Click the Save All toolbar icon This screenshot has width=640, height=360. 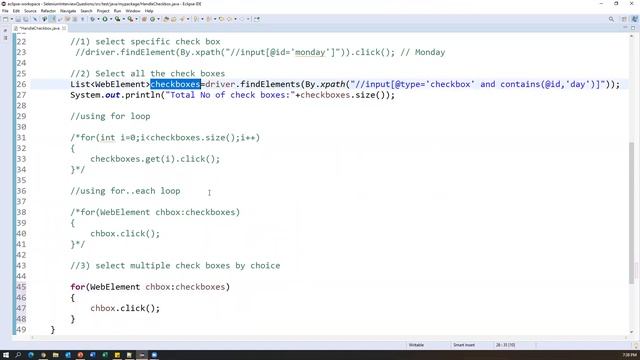(26, 19)
